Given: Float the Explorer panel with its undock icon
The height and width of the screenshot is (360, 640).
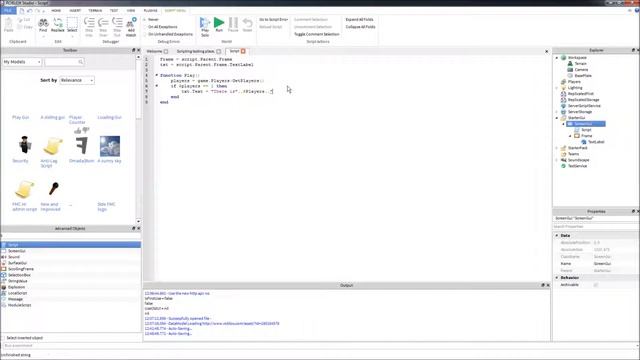Looking at the screenshot, I should tap(633, 50).
